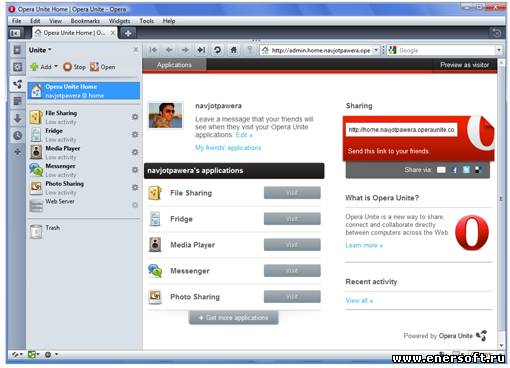510x368 pixels.
Task: Open Photo Sharing settings gear
Action: pyautogui.click(x=135, y=187)
